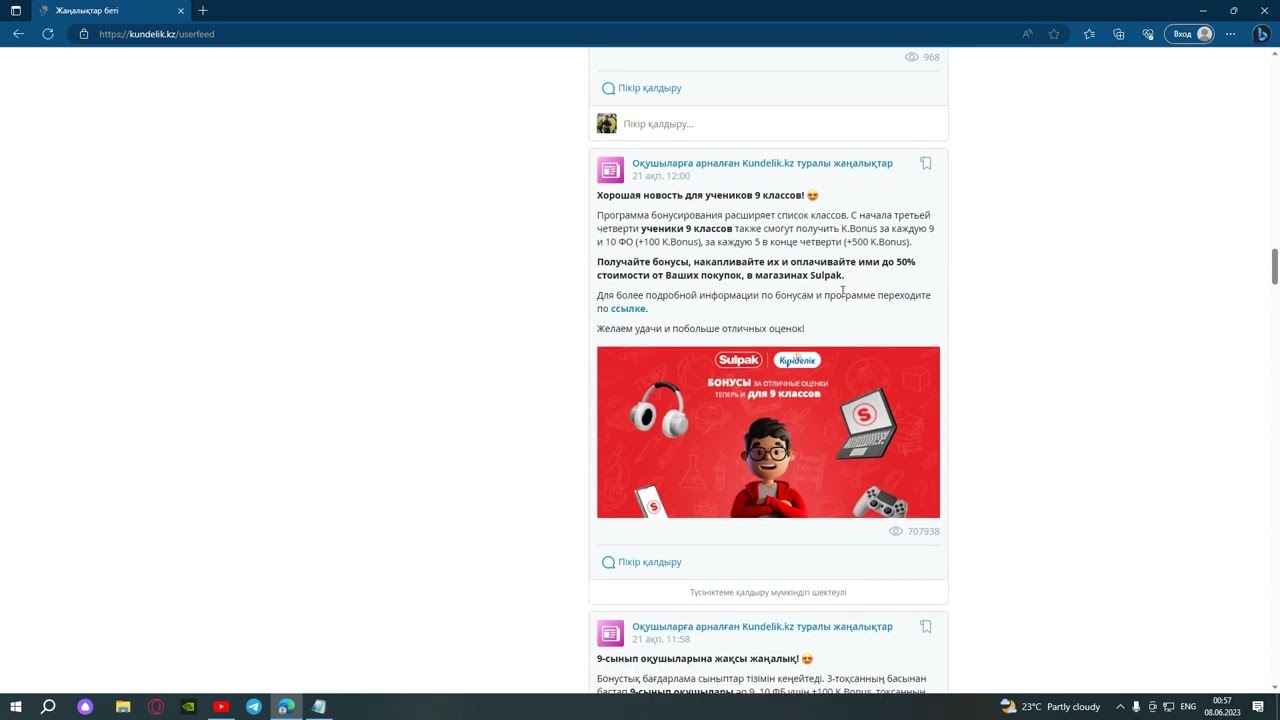Follow the ссылке hyperlink in the post
The image size is (1280, 720).
point(629,309)
